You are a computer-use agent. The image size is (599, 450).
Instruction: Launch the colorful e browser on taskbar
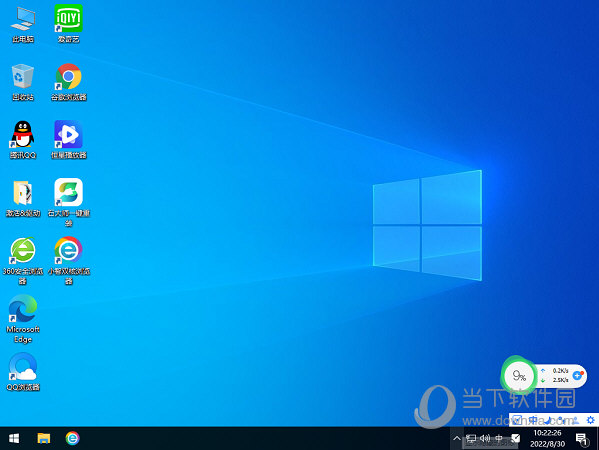73,438
